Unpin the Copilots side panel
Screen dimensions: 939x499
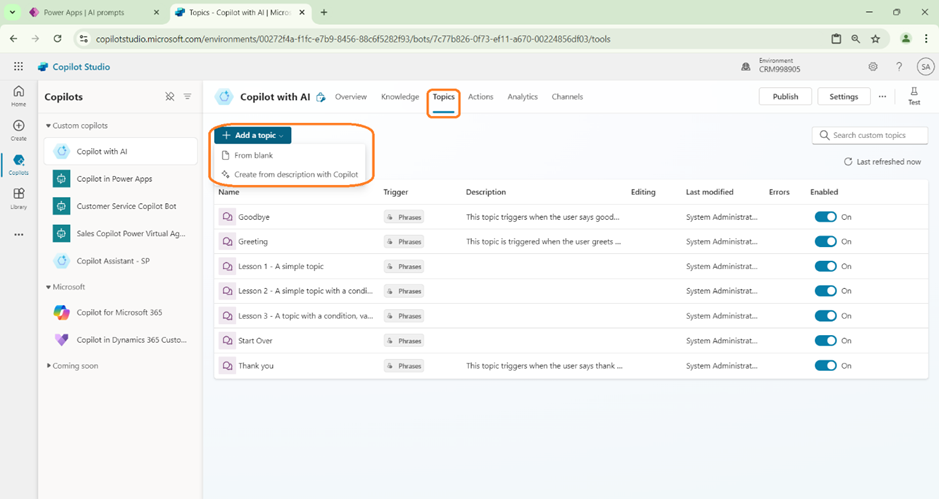(x=169, y=97)
